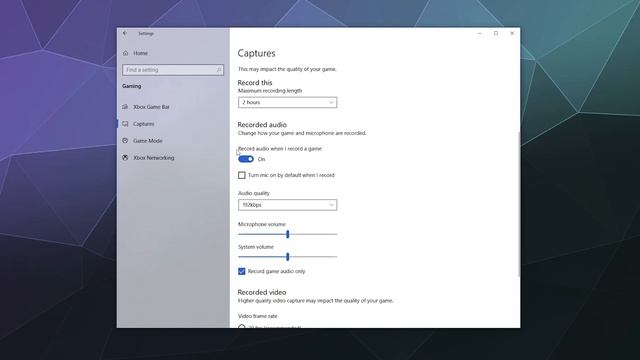Image resolution: width=640 pixels, height=360 pixels.
Task: Select the 30 fps video frame rate radio
Action: [x=242, y=327]
